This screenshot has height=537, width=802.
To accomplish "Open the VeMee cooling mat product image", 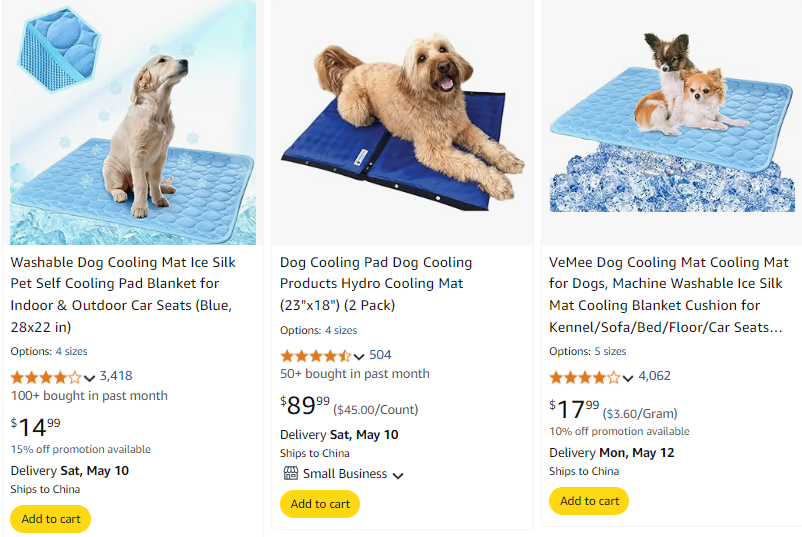I will coord(670,122).
